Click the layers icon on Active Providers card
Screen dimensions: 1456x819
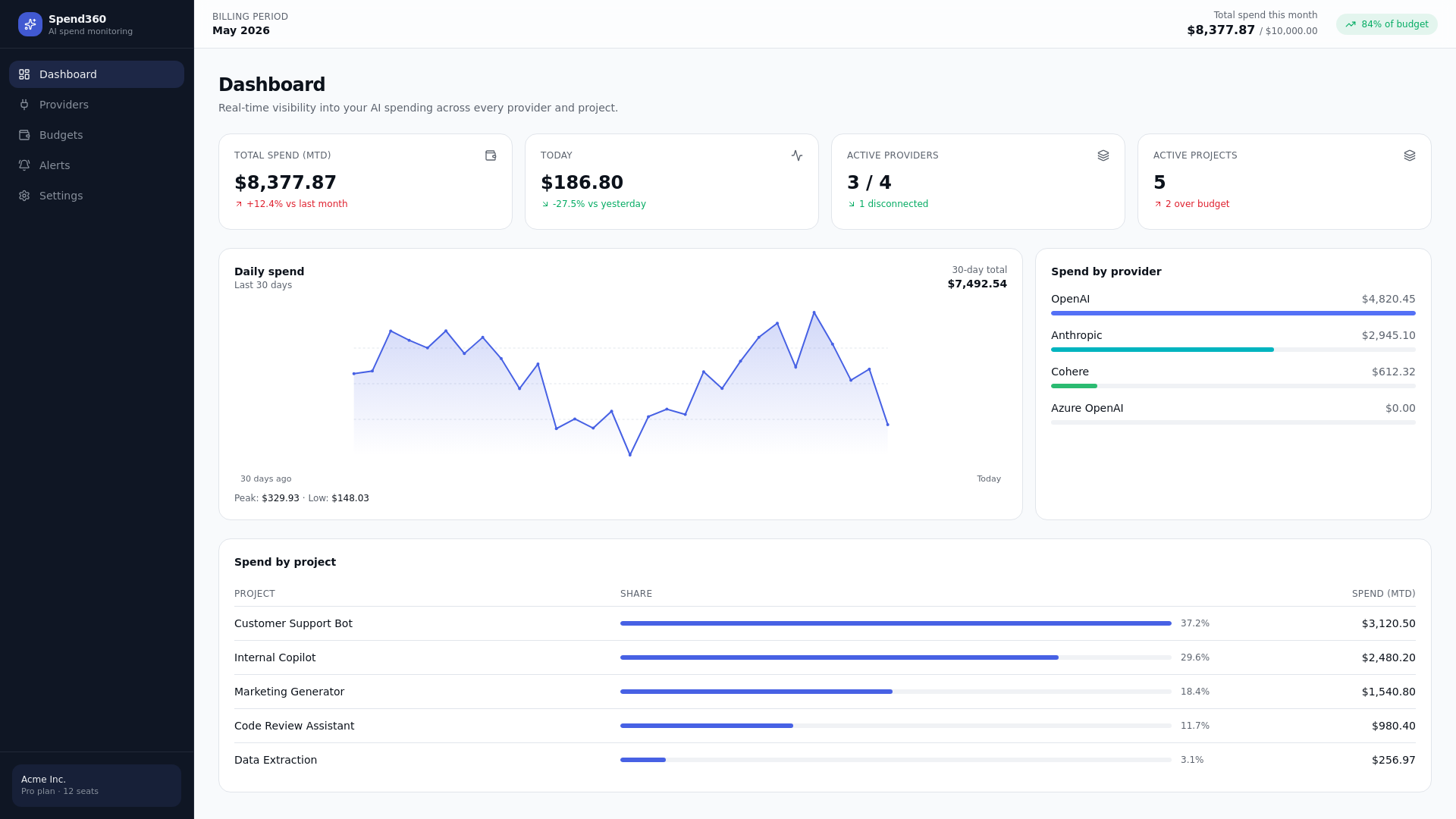tap(1103, 155)
